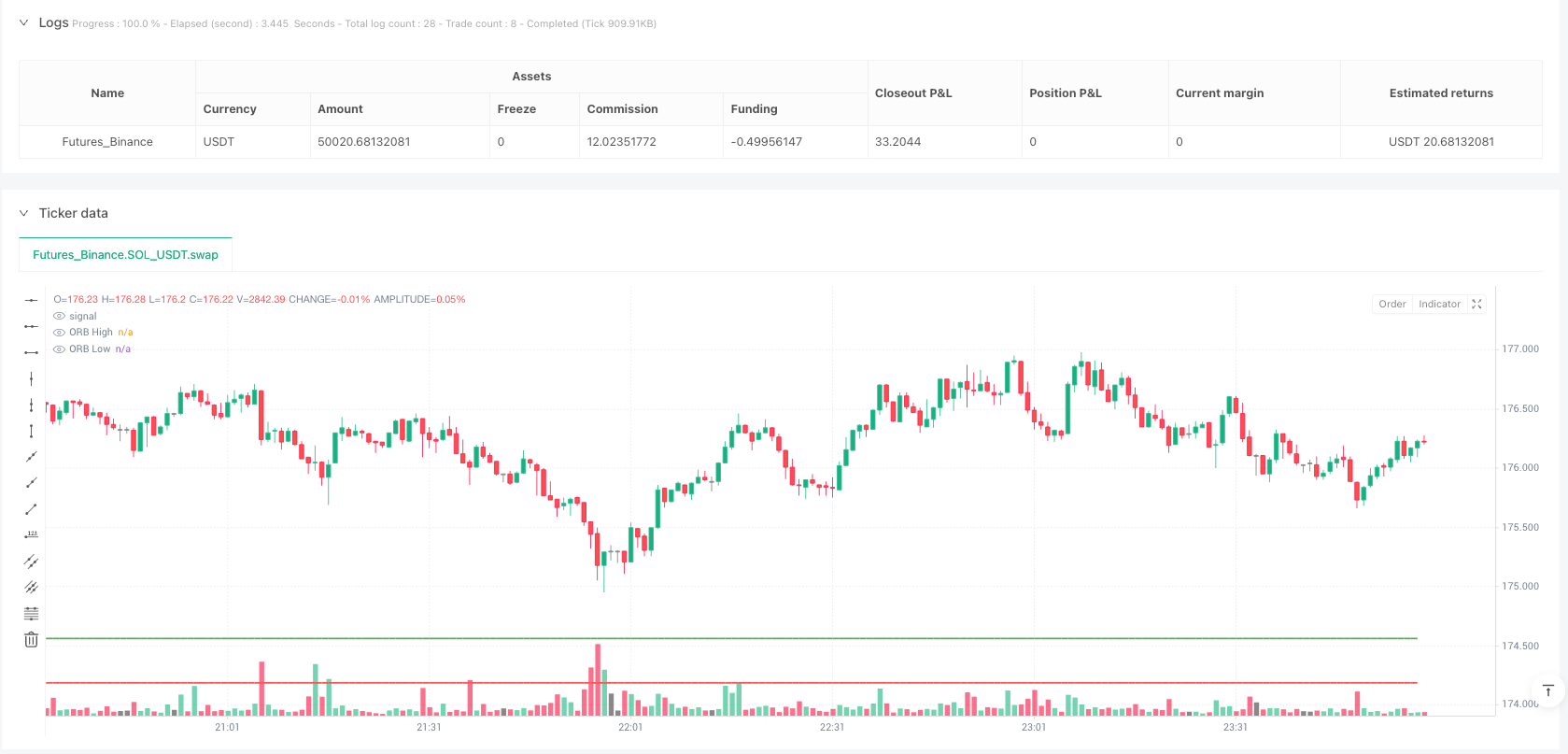The width and height of the screenshot is (1568, 754).
Task: Select the vertical ray line drawing tool
Action: pos(31,405)
